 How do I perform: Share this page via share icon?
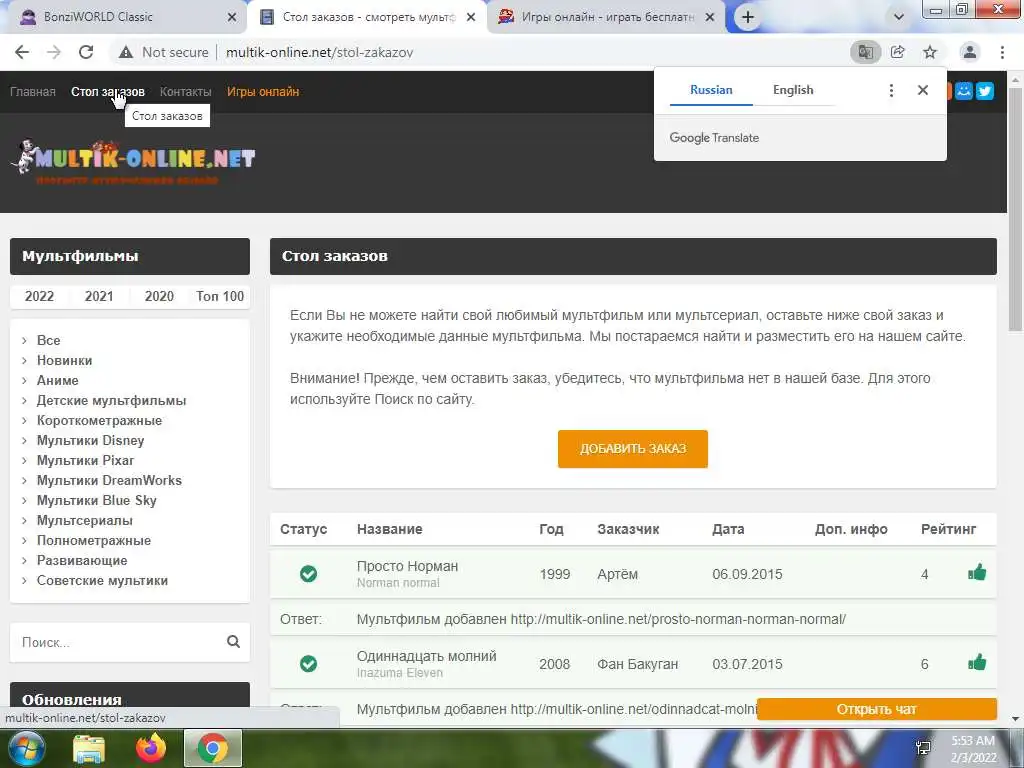coord(898,52)
